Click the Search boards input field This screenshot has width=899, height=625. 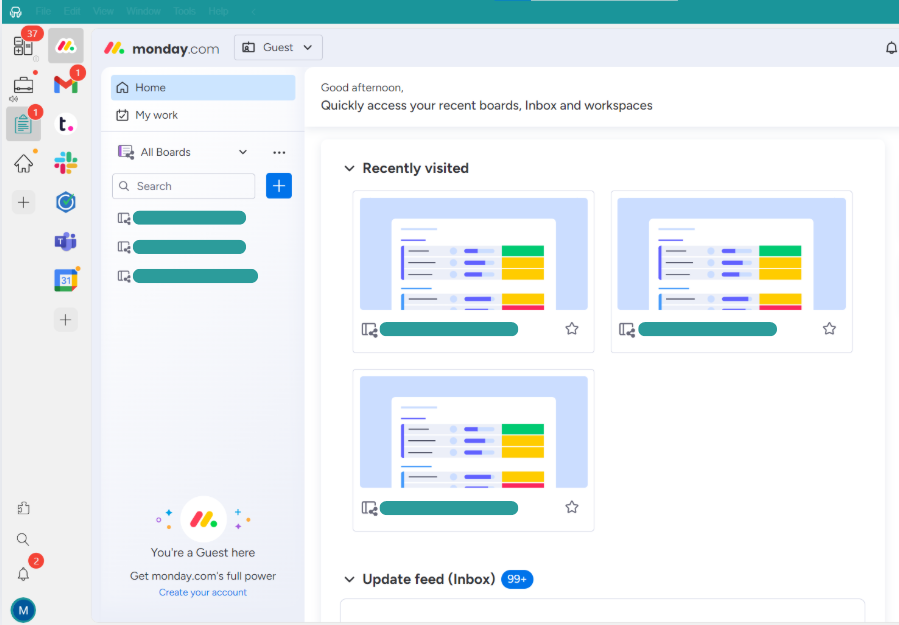(183, 186)
